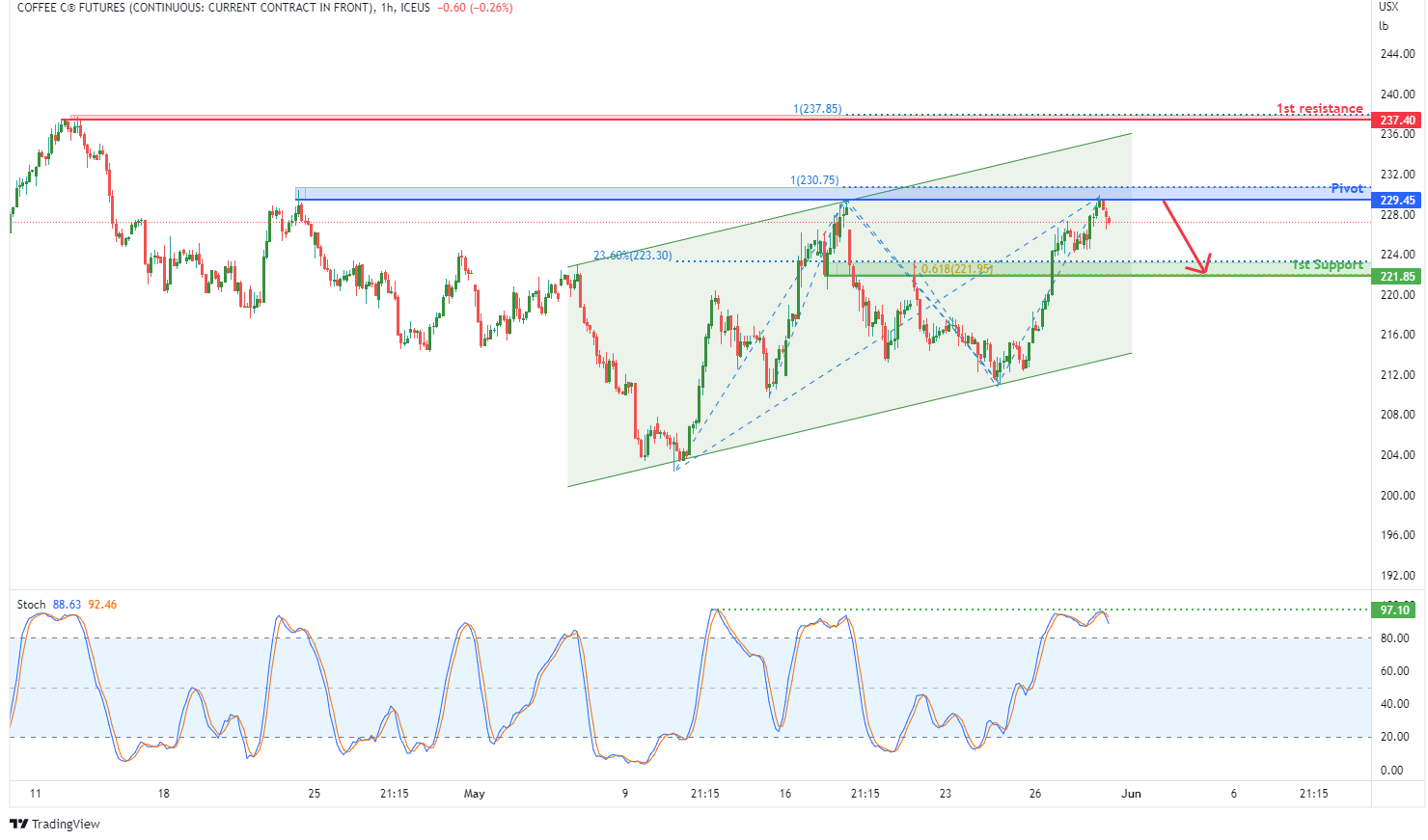The height and width of the screenshot is (840, 1428).
Task: Open the Stoch indicator legend
Action: click(x=31, y=605)
